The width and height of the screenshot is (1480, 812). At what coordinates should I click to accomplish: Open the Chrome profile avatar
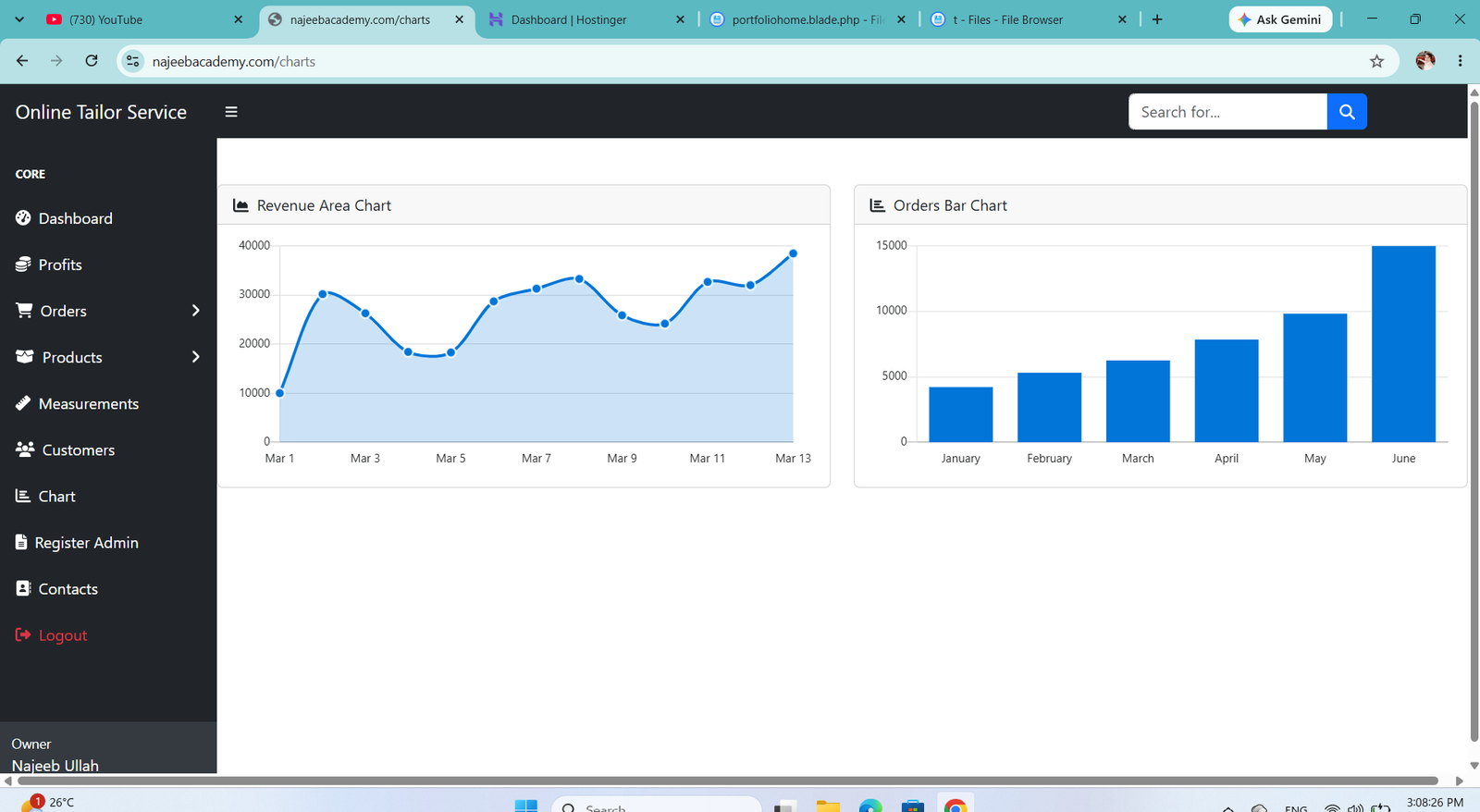pos(1425,61)
